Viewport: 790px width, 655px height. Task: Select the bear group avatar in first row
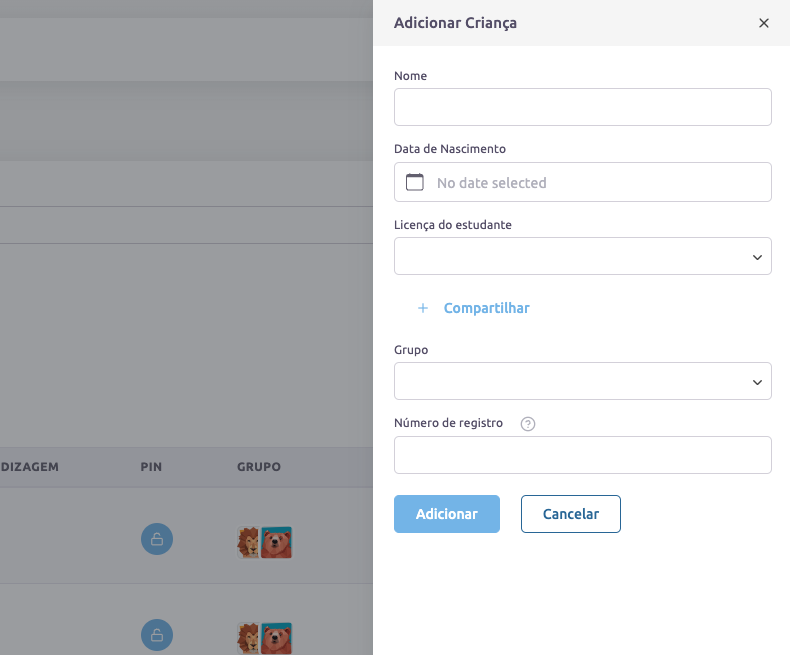(x=277, y=542)
